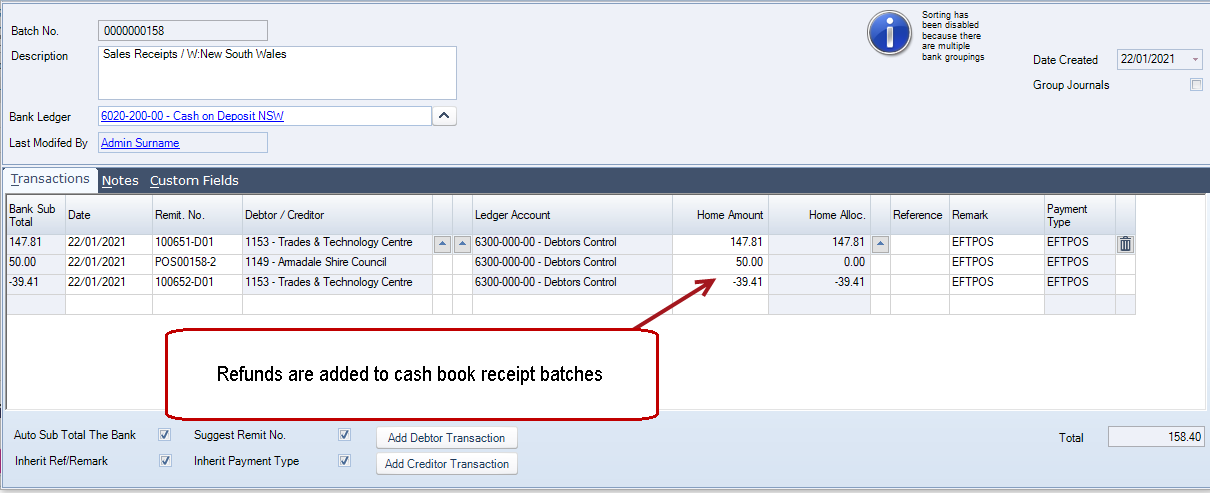Click into the Description text box

click(x=278, y=72)
